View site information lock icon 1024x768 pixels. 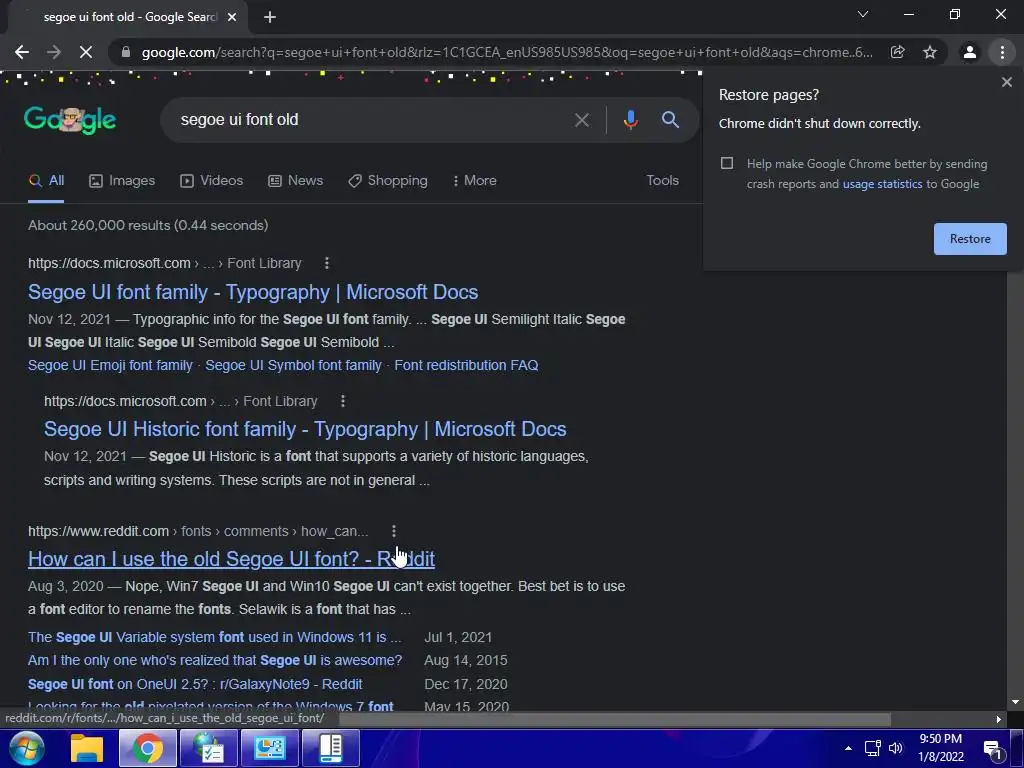tap(126, 52)
